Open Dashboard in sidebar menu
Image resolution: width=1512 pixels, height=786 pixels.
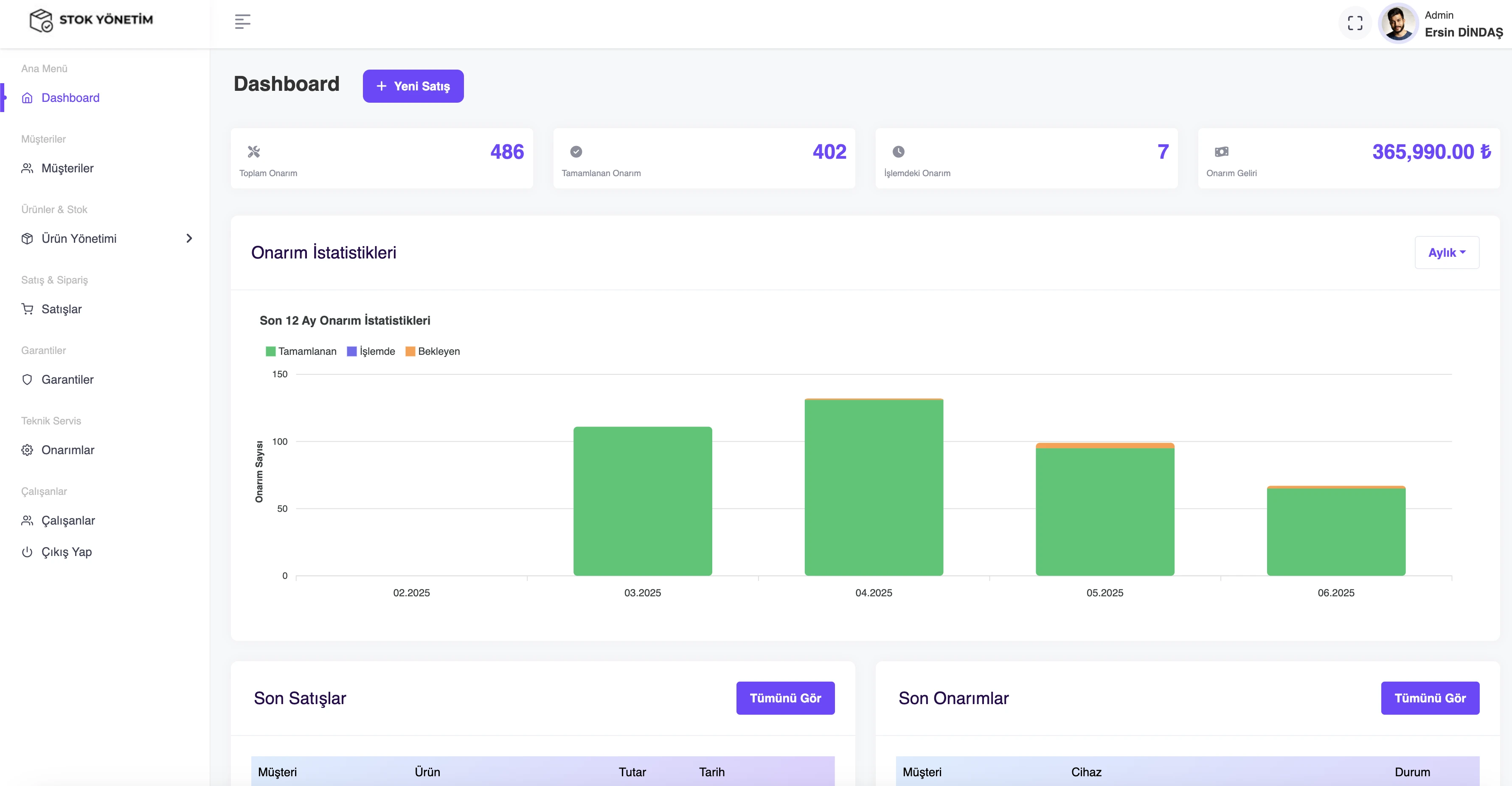click(x=70, y=98)
